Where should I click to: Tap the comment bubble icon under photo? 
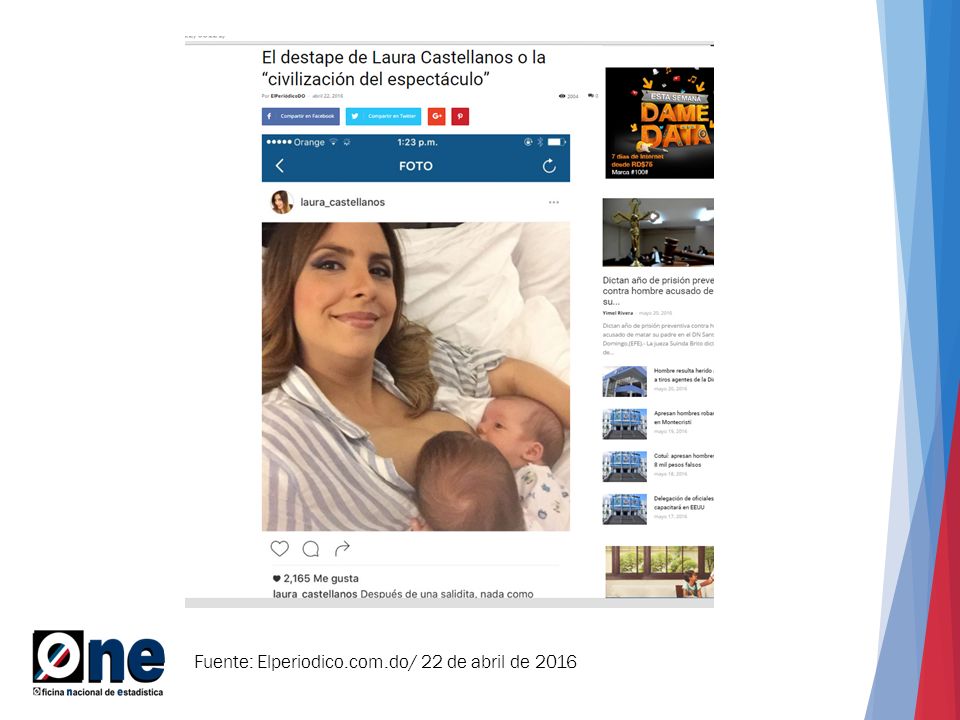point(311,549)
